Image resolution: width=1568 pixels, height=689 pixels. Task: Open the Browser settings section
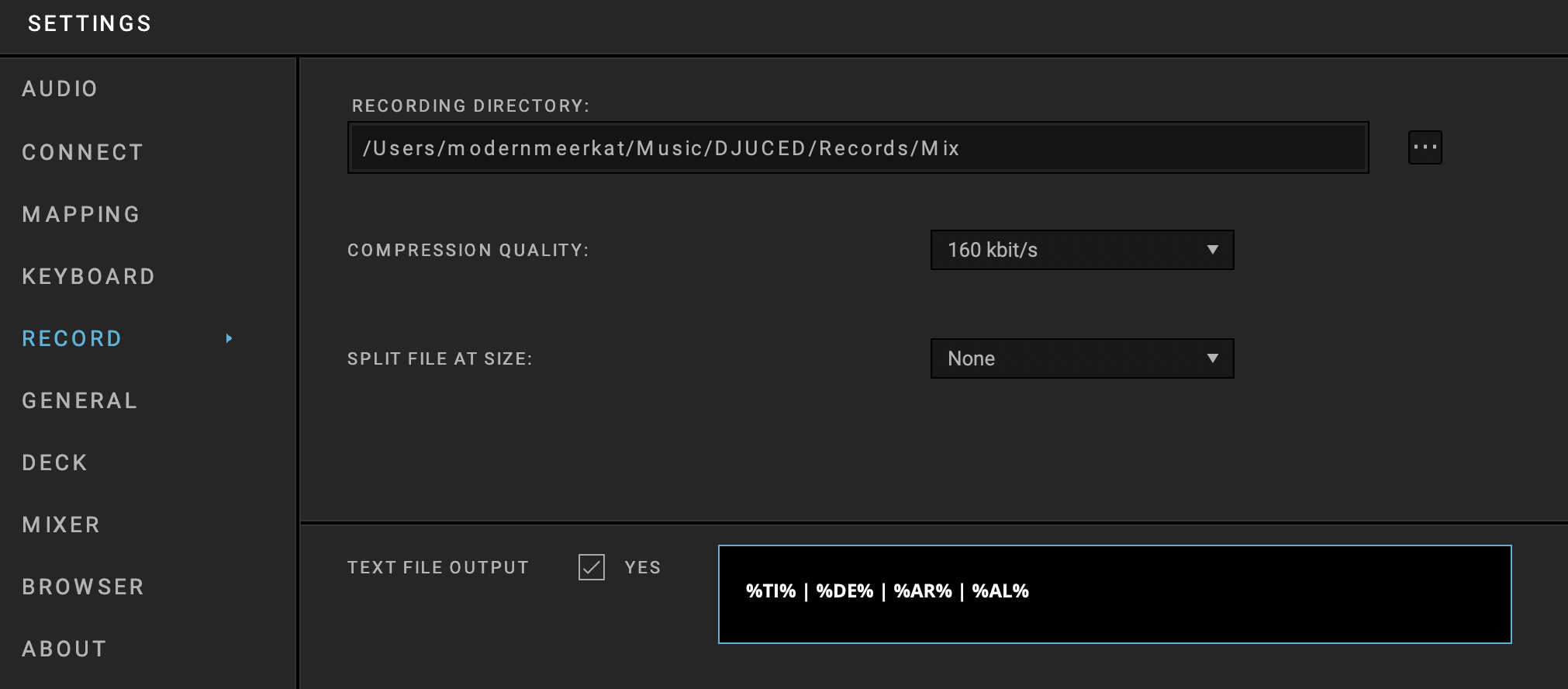coord(83,587)
